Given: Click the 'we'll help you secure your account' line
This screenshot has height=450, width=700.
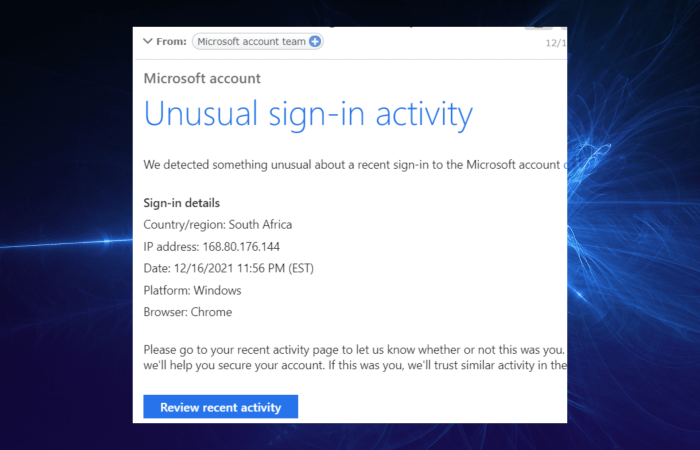Looking at the screenshot, I should 355,366.
